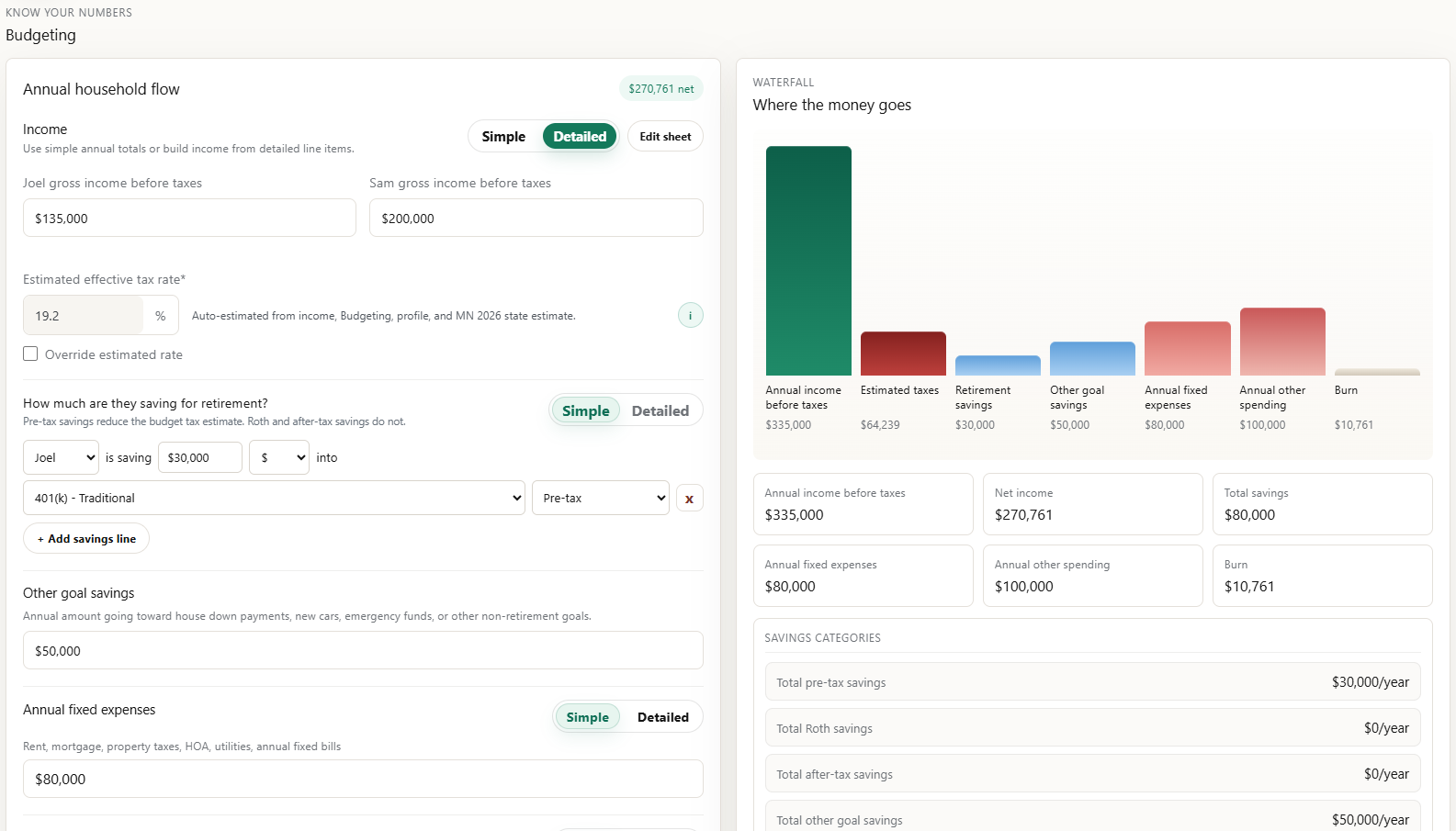Click the $64,239 estimated taxes value
The width and height of the screenshot is (1456, 831).
[880, 425]
